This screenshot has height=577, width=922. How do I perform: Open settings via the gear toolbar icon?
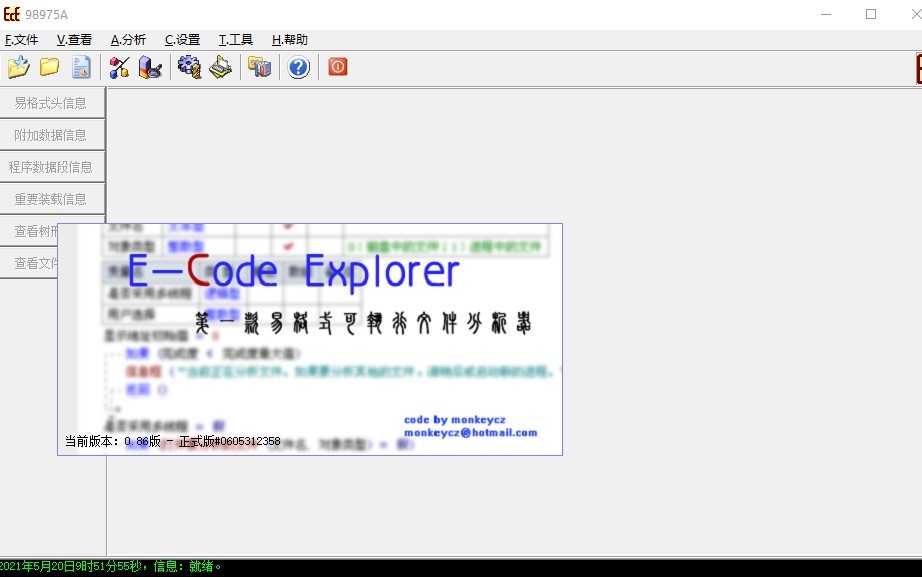pyautogui.click(x=188, y=67)
